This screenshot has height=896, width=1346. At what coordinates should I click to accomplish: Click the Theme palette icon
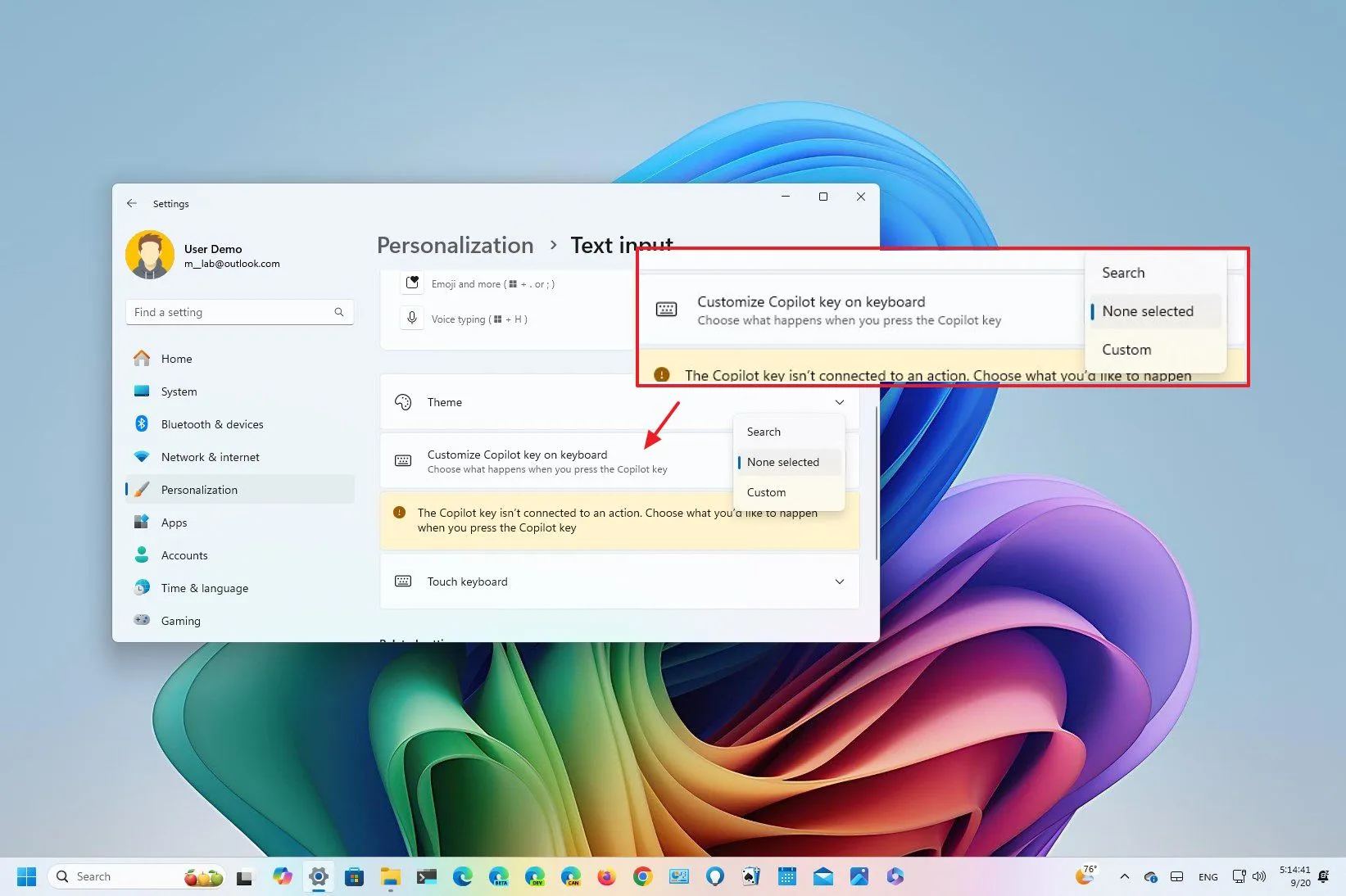click(x=403, y=402)
